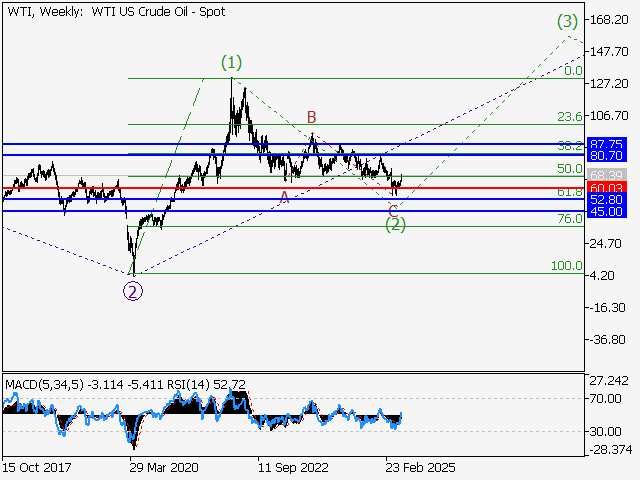Click the green wave (2) label
This screenshot has width=640, height=480.
(395, 224)
